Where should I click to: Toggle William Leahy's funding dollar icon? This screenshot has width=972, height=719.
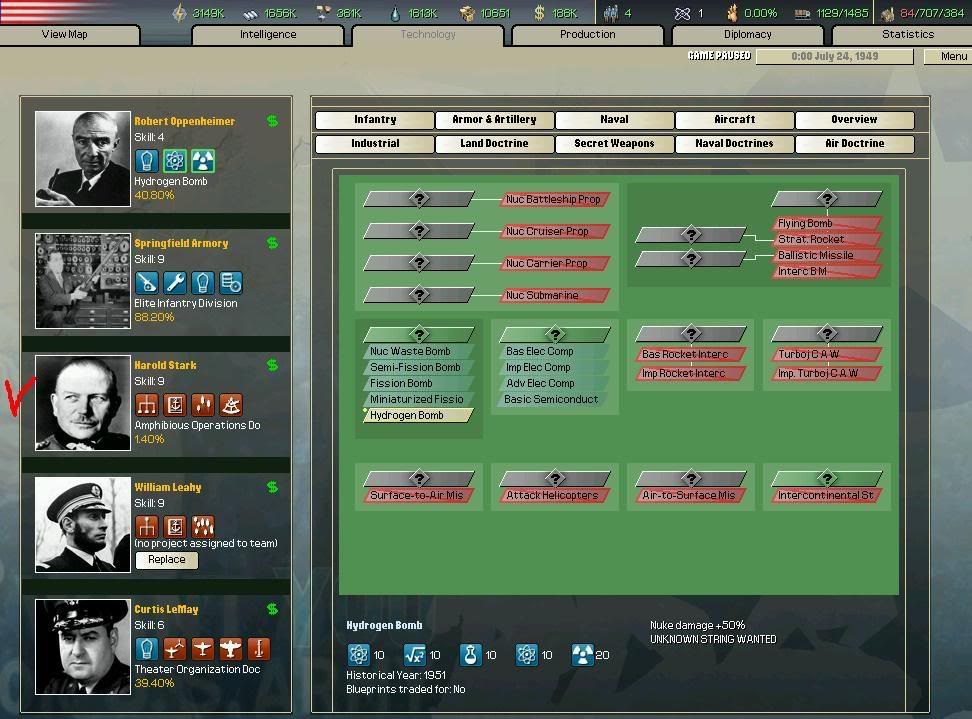270,487
